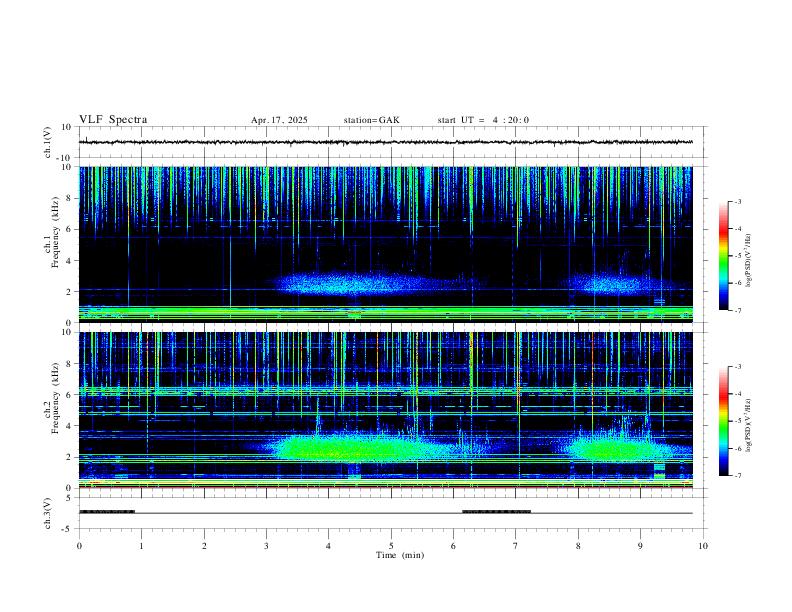Click the "ch.3(V)" axis label
792x612 pixels.
[x=47, y=513]
